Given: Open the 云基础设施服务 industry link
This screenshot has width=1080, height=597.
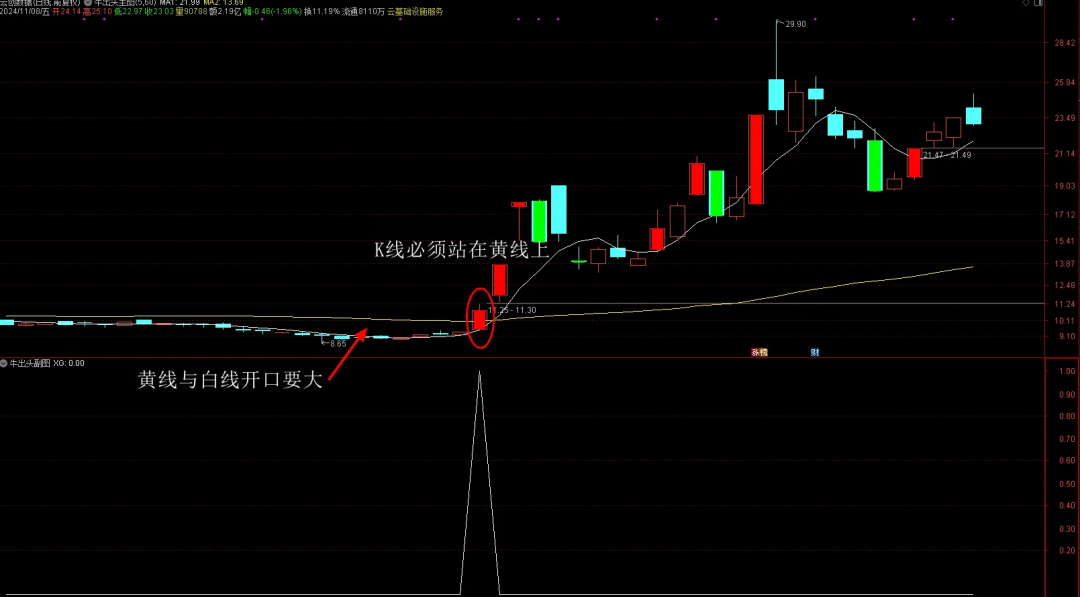Looking at the screenshot, I should click(415, 12).
